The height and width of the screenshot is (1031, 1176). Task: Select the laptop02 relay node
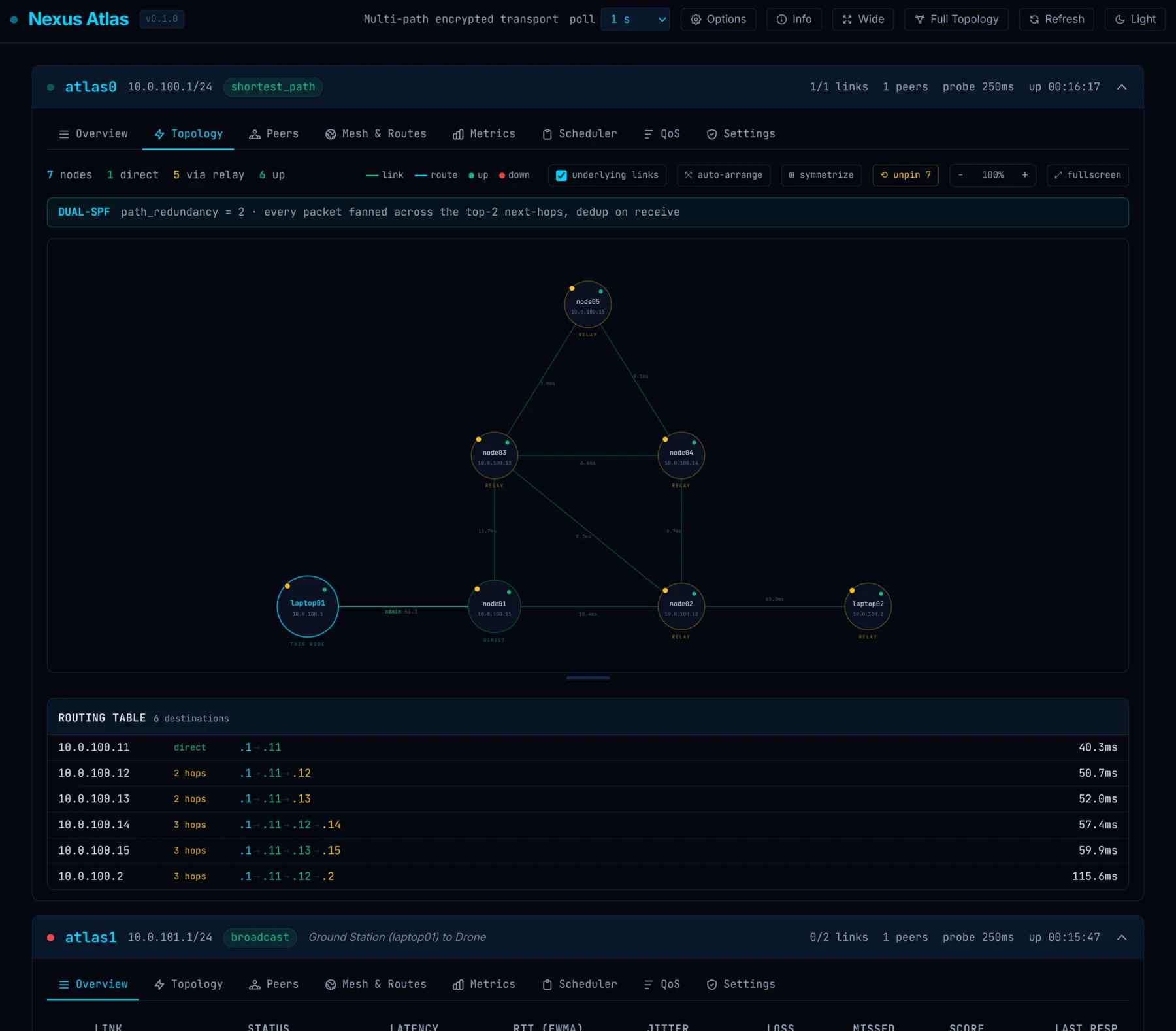coord(868,606)
